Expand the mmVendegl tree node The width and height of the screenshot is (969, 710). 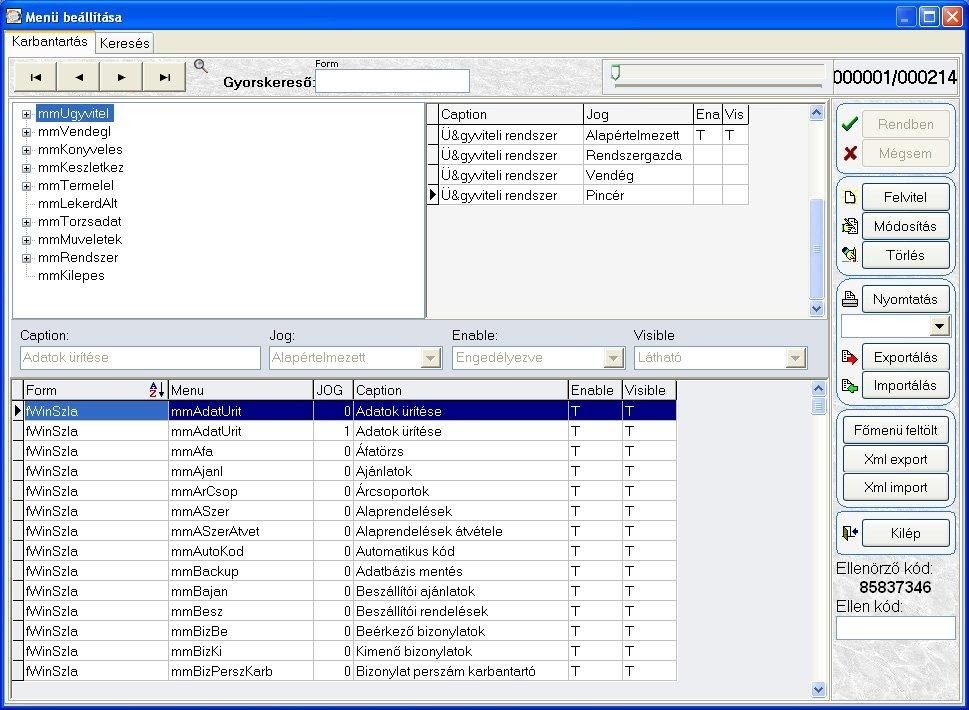click(x=27, y=132)
